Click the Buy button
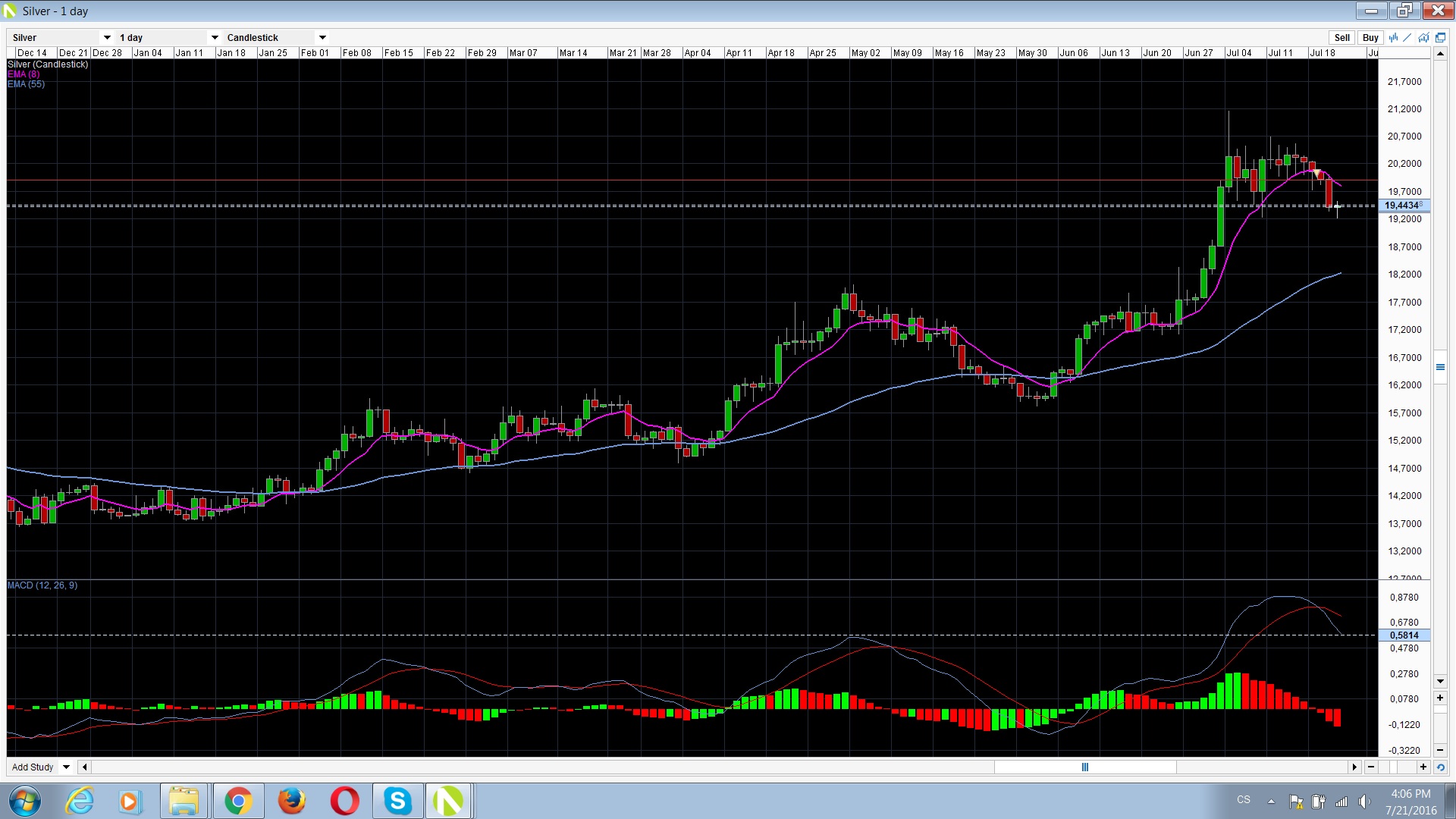The image size is (1456, 819). pos(1370,37)
